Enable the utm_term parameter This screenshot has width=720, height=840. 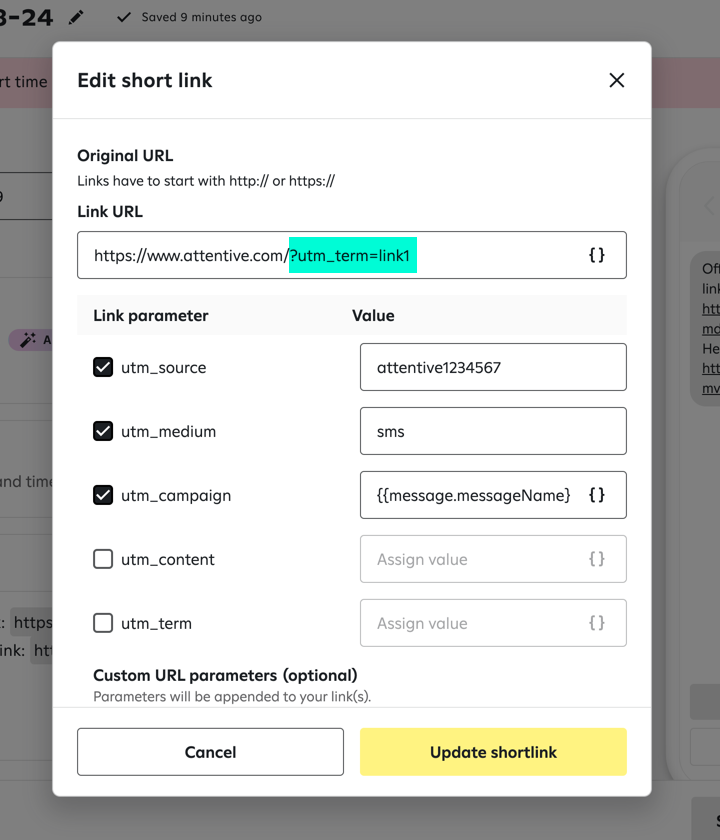click(x=103, y=622)
